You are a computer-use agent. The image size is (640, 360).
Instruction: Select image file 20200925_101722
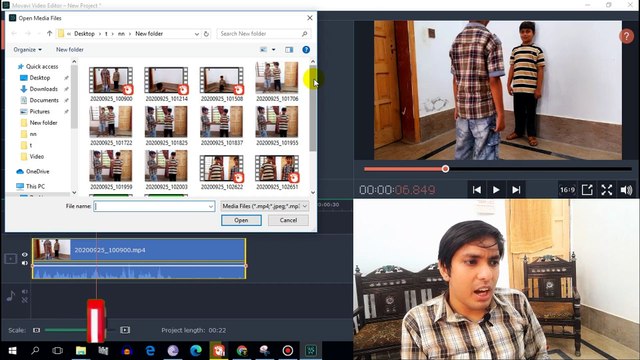click(111, 126)
